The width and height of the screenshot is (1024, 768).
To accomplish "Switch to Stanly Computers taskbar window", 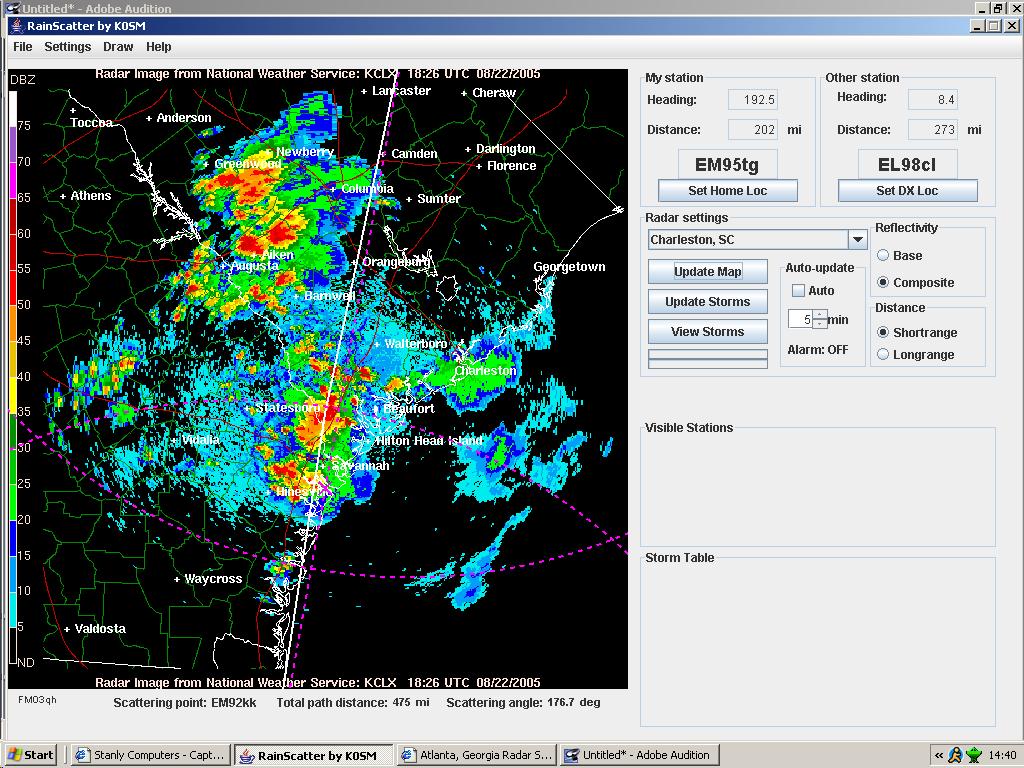I will pyautogui.click(x=150, y=755).
